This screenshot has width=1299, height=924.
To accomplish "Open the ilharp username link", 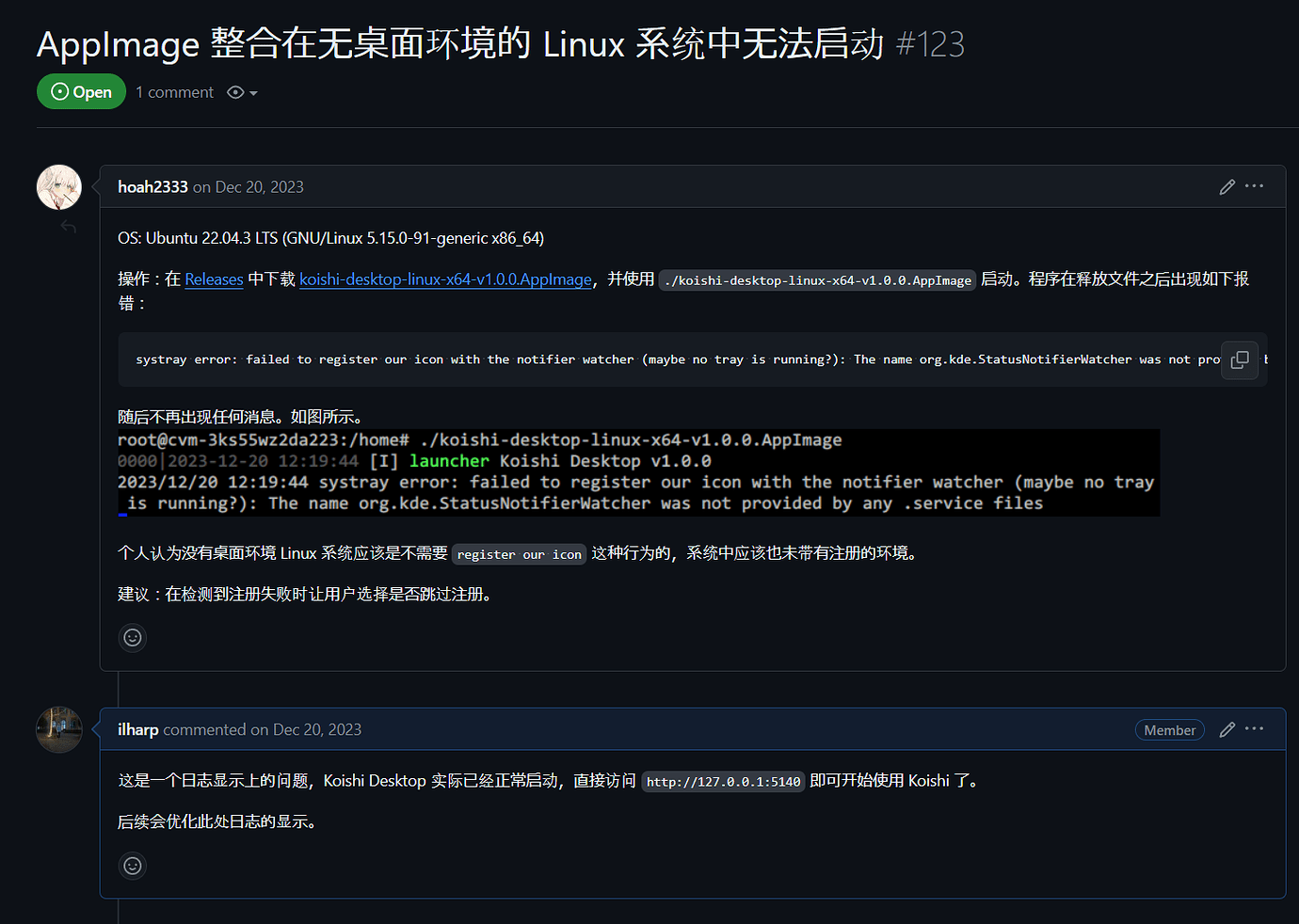I will coord(137,730).
